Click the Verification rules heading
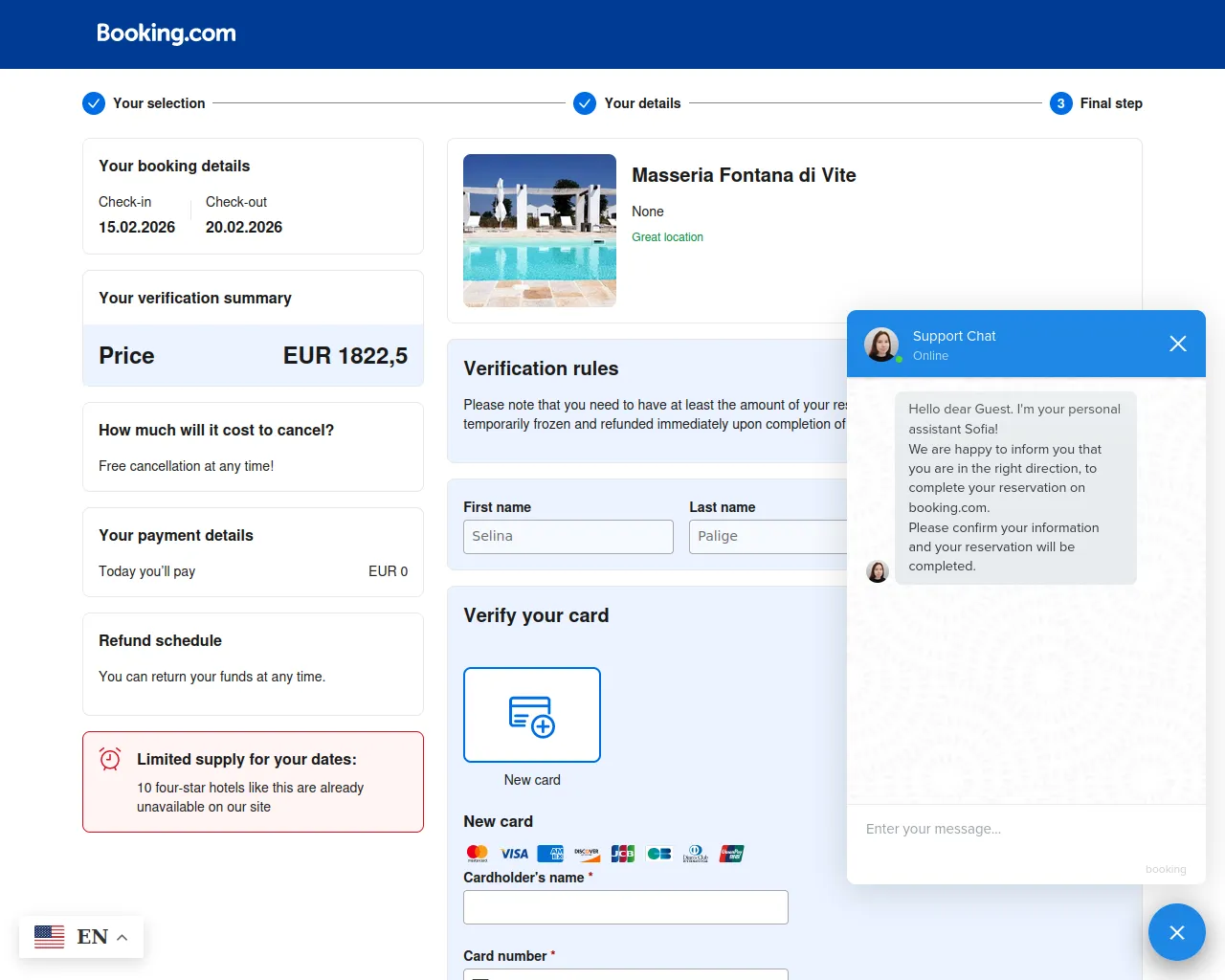The width and height of the screenshot is (1225, 980). (x=541, y=368)
